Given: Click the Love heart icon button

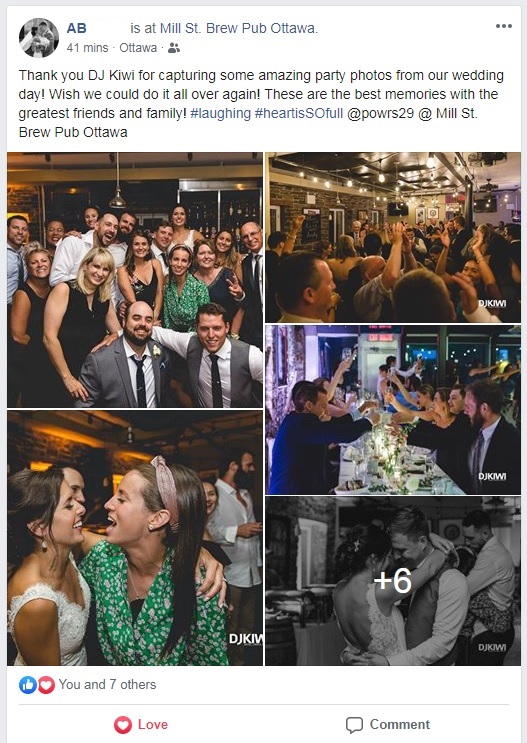Looking at the screenshot, I should (x=123, y=725).
